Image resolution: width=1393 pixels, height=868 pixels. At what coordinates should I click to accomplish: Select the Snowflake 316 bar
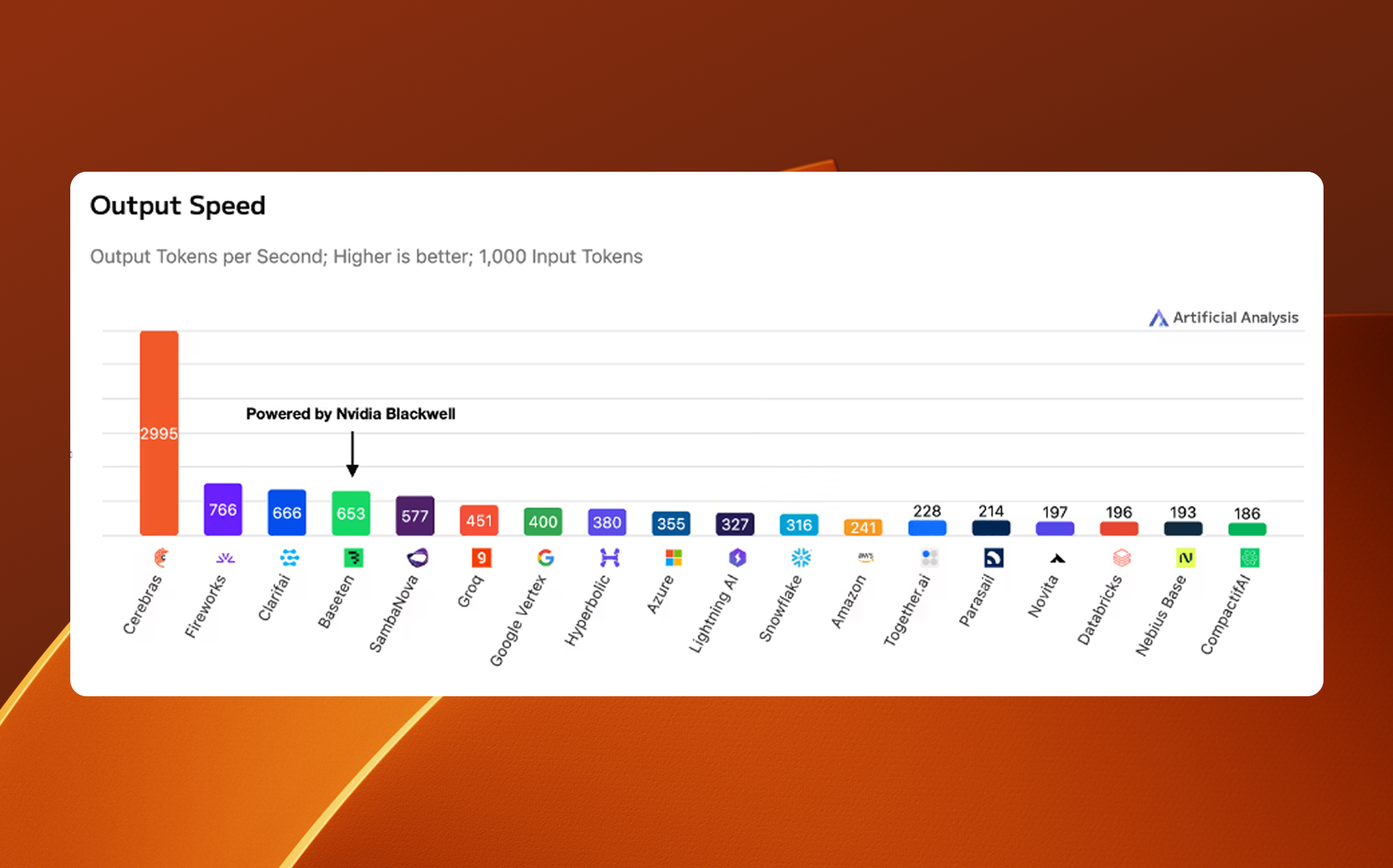coord(799,525)
